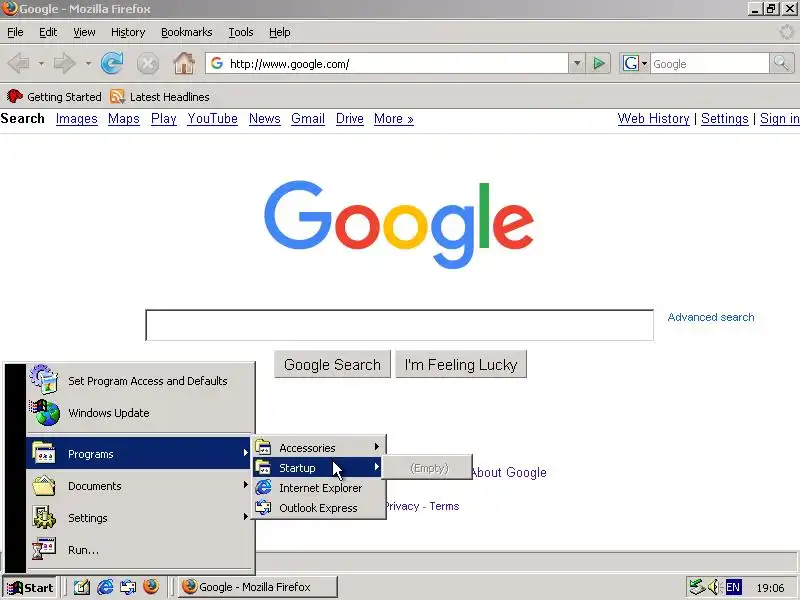The image size is (800, 600).
Task: Click the Settings gear icon in Start menu
Action: (x=44, y=517)
